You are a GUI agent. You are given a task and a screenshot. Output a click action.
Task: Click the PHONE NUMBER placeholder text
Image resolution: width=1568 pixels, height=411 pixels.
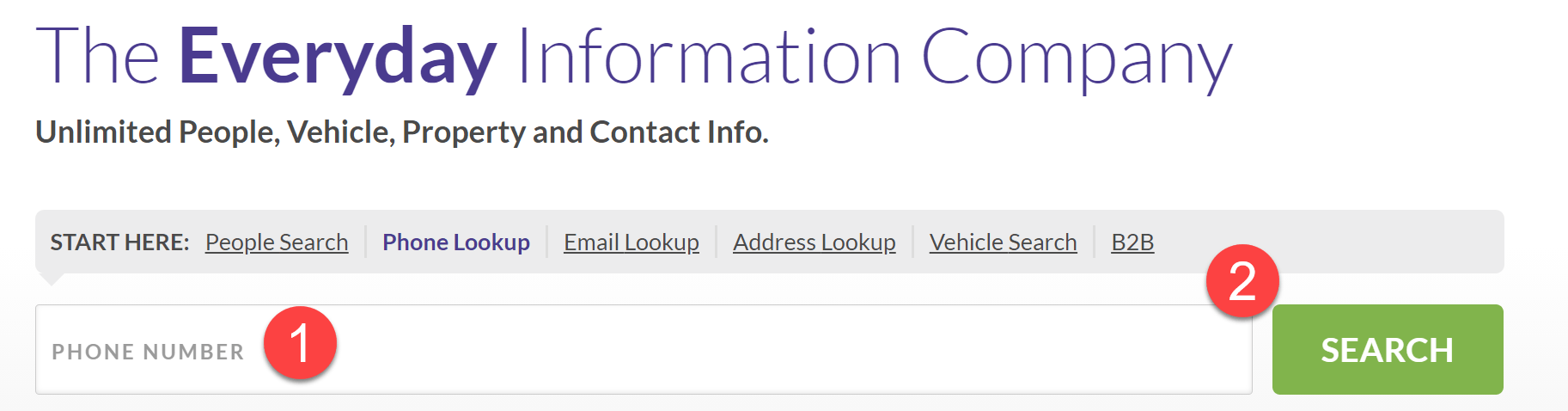[148, 352]
